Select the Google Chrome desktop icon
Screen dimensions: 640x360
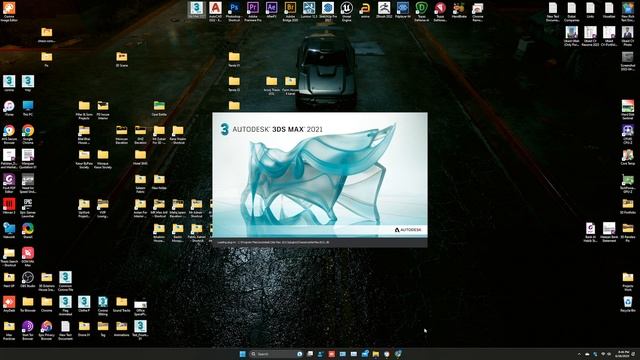pos(28,134)
